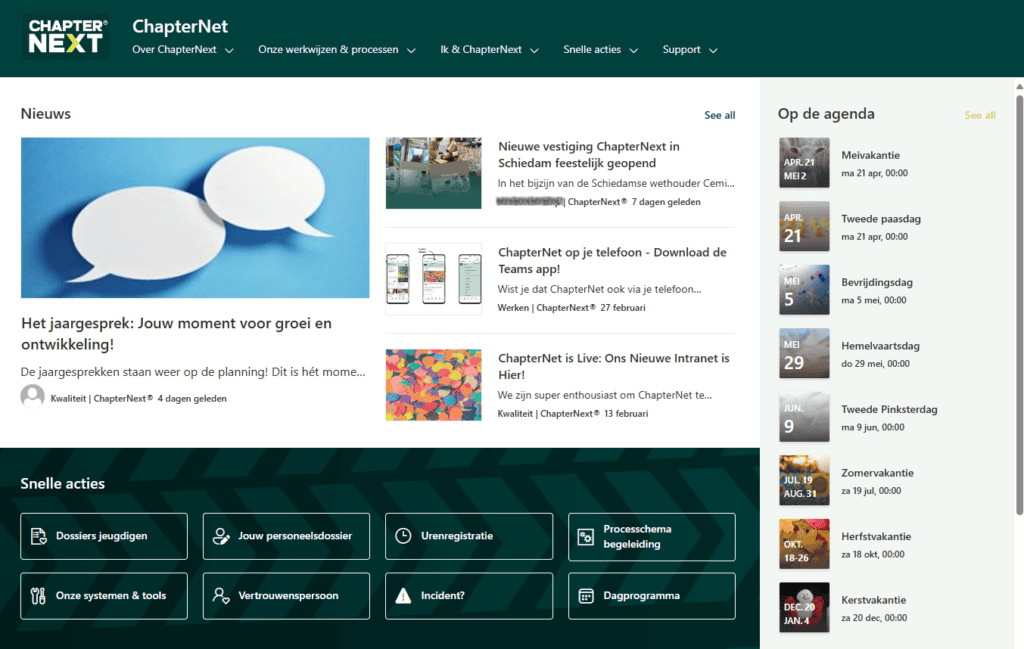Click the ChapterNet site title
The height and width of the screenshot is (649, 1024).
[x=180, y=26]
